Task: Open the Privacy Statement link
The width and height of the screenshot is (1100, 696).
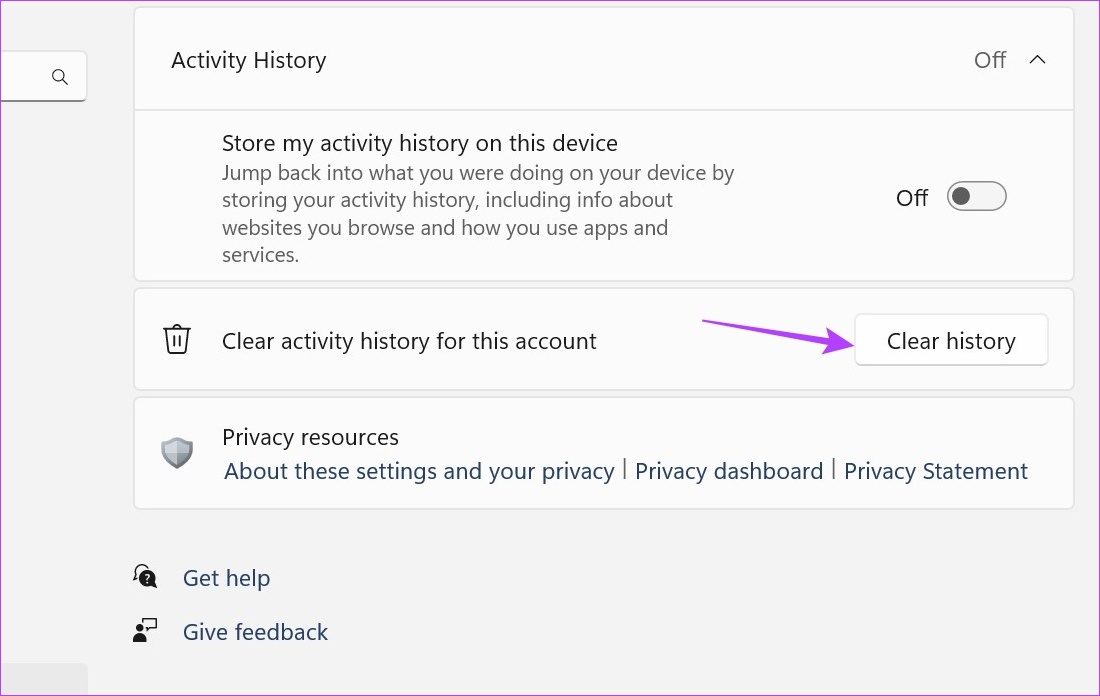Action: pyautogui.click(x=935, y=471)
